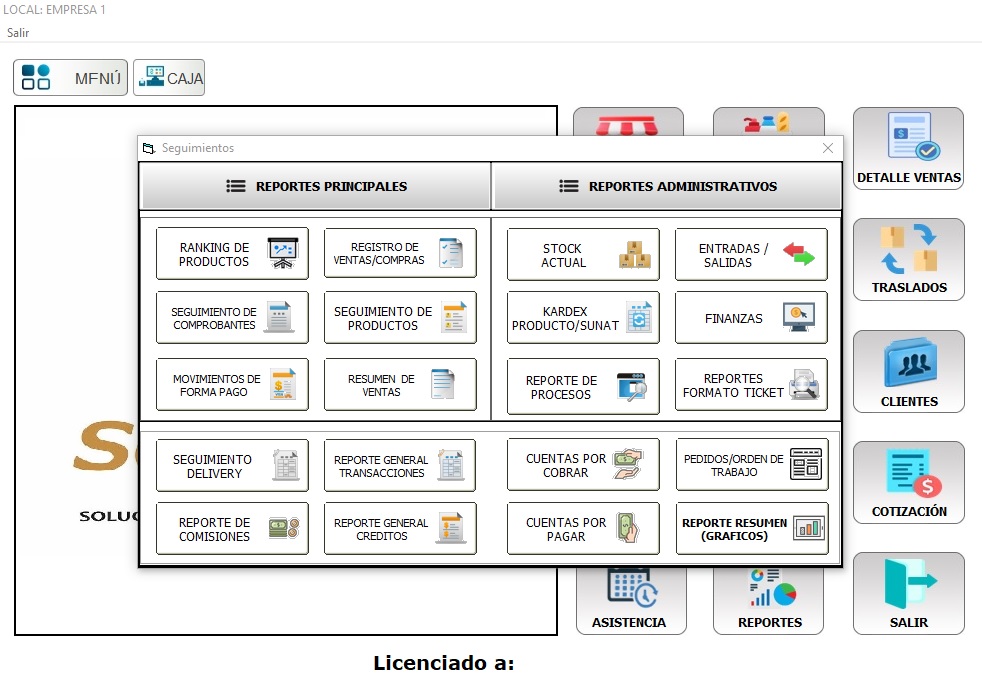Open CAJA from the toolbar
Screen dimensions: 982x681
pyautogui.click(x=168, y=77)
